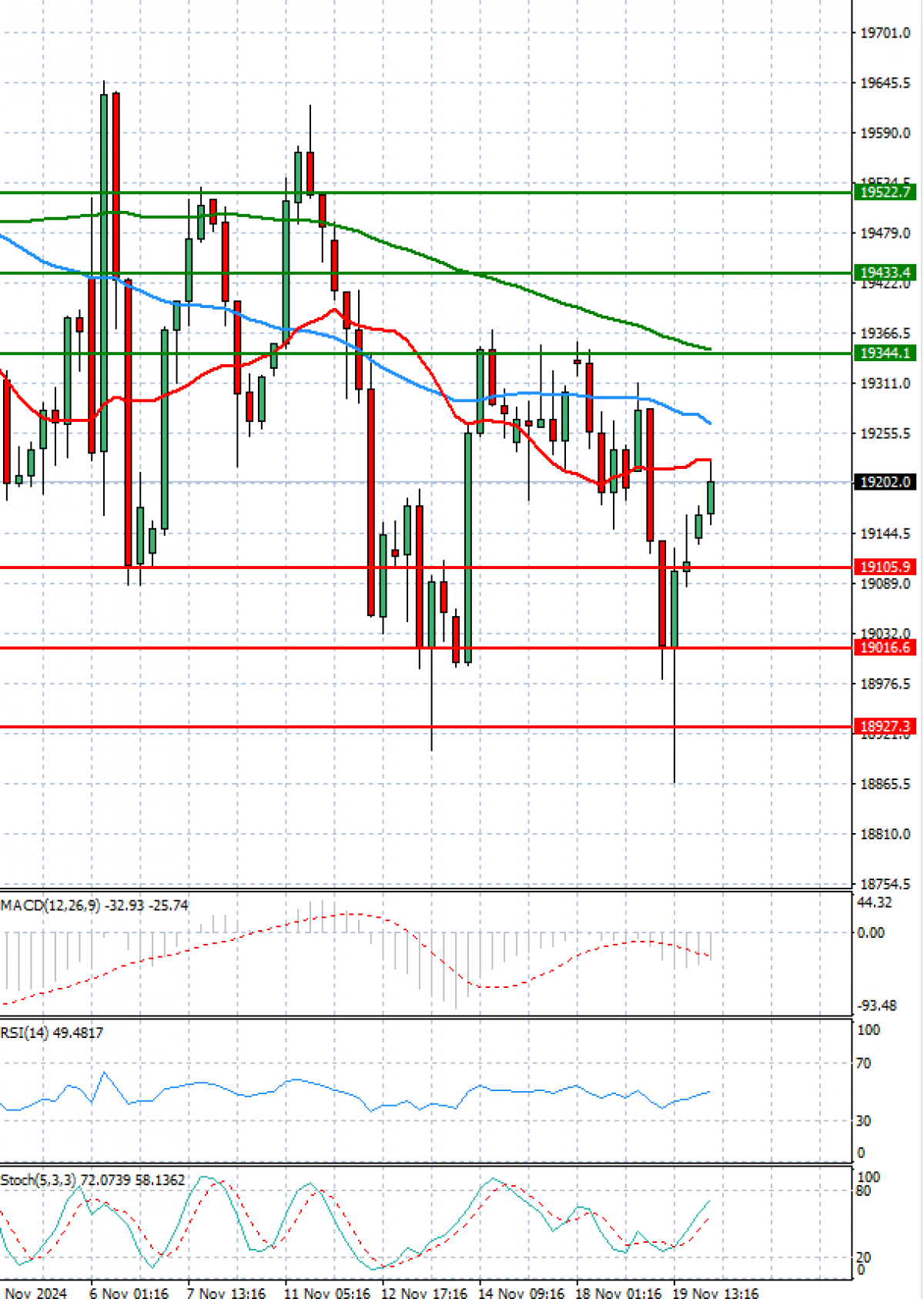The image size is (924, 1299).
Task: Click the 18 Nov 01:16 time label
Action: 618,1294
